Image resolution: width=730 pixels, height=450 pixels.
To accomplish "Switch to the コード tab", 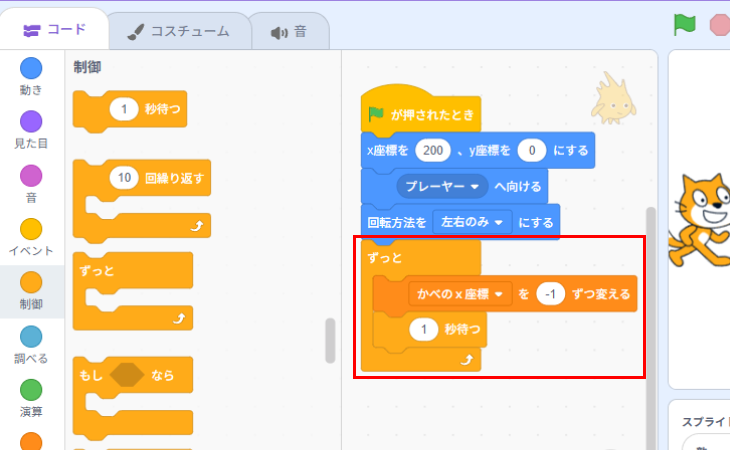I will pyautogui.click(x=54, y=30).
